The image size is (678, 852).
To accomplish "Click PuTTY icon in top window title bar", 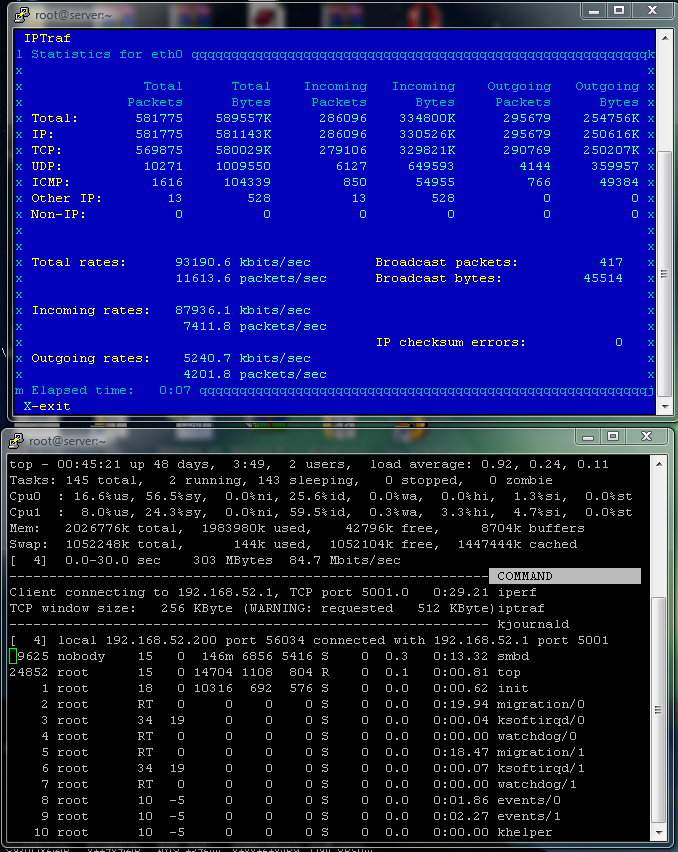I will [16, 441].
